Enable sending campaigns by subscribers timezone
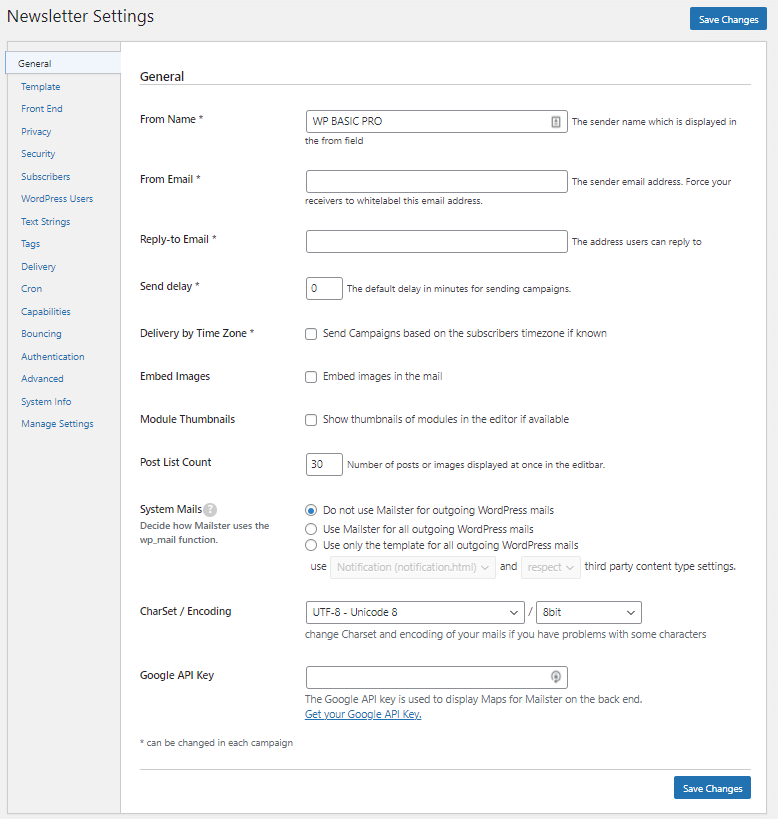This screenshot has height=819, width=778. point(311,334)
